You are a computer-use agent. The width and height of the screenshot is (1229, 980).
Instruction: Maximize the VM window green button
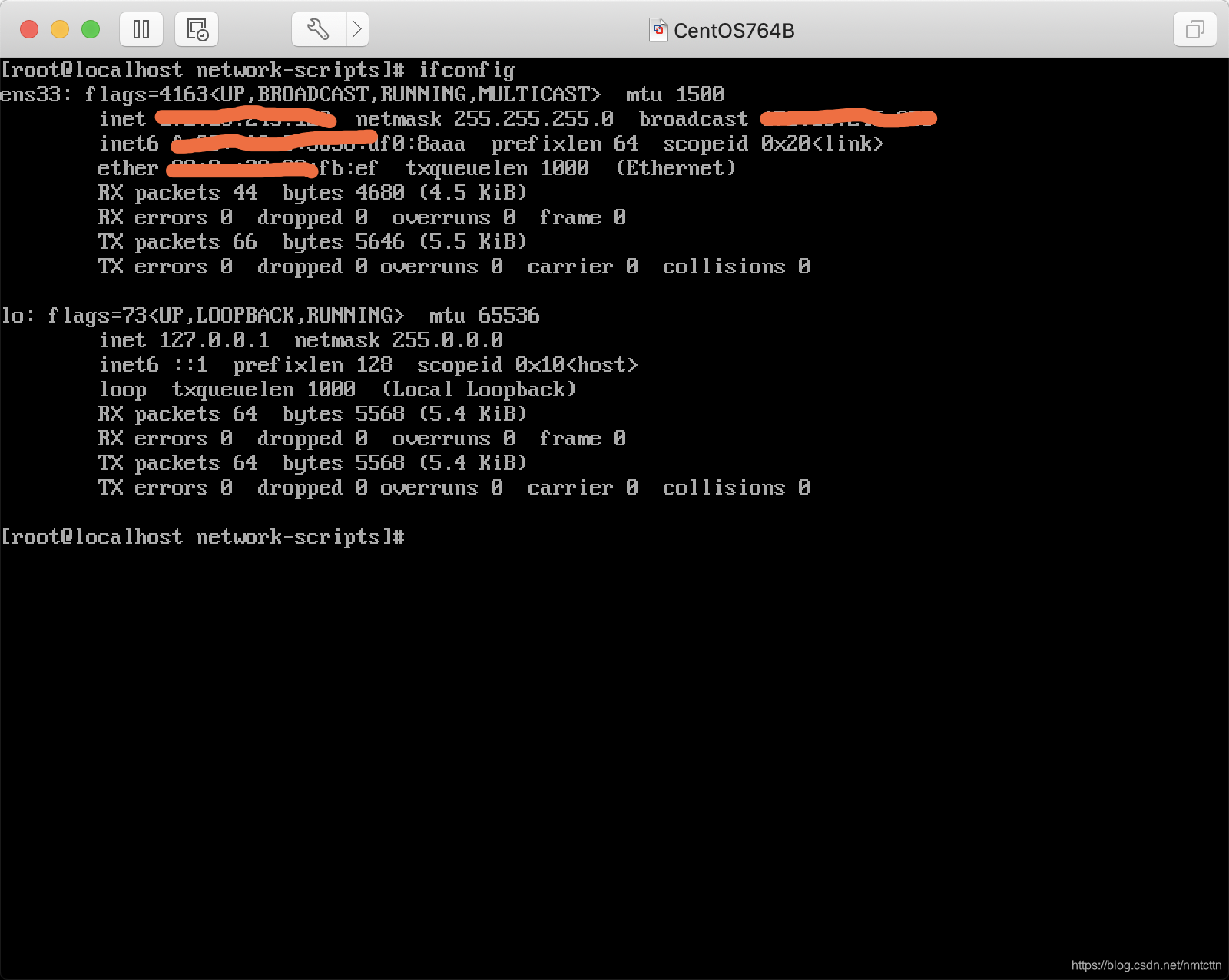pyautogui.click(x=91, y=29)
